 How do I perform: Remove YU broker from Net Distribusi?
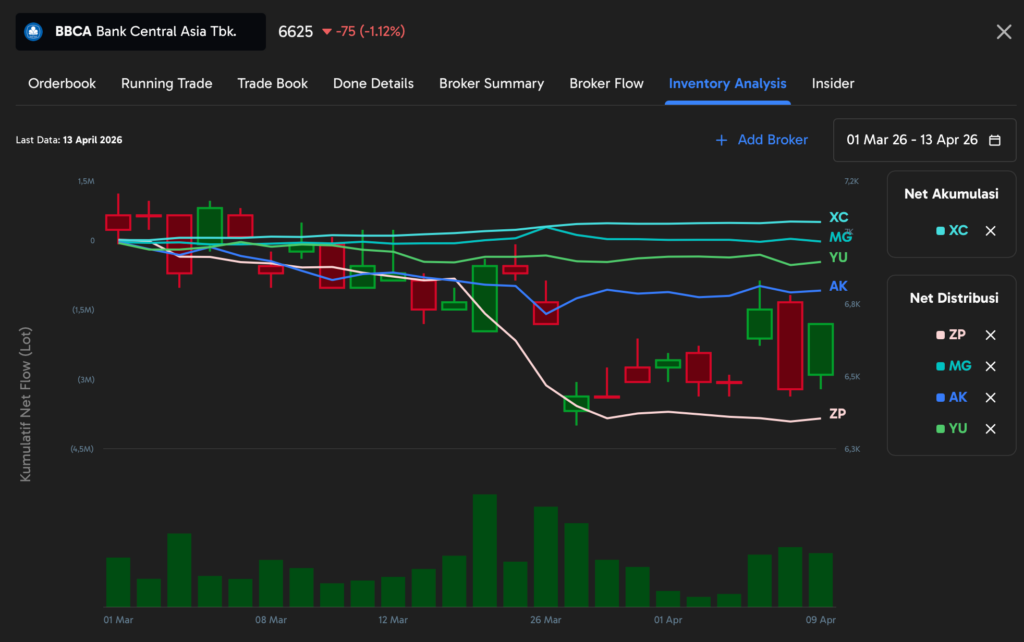pos(990,428)
